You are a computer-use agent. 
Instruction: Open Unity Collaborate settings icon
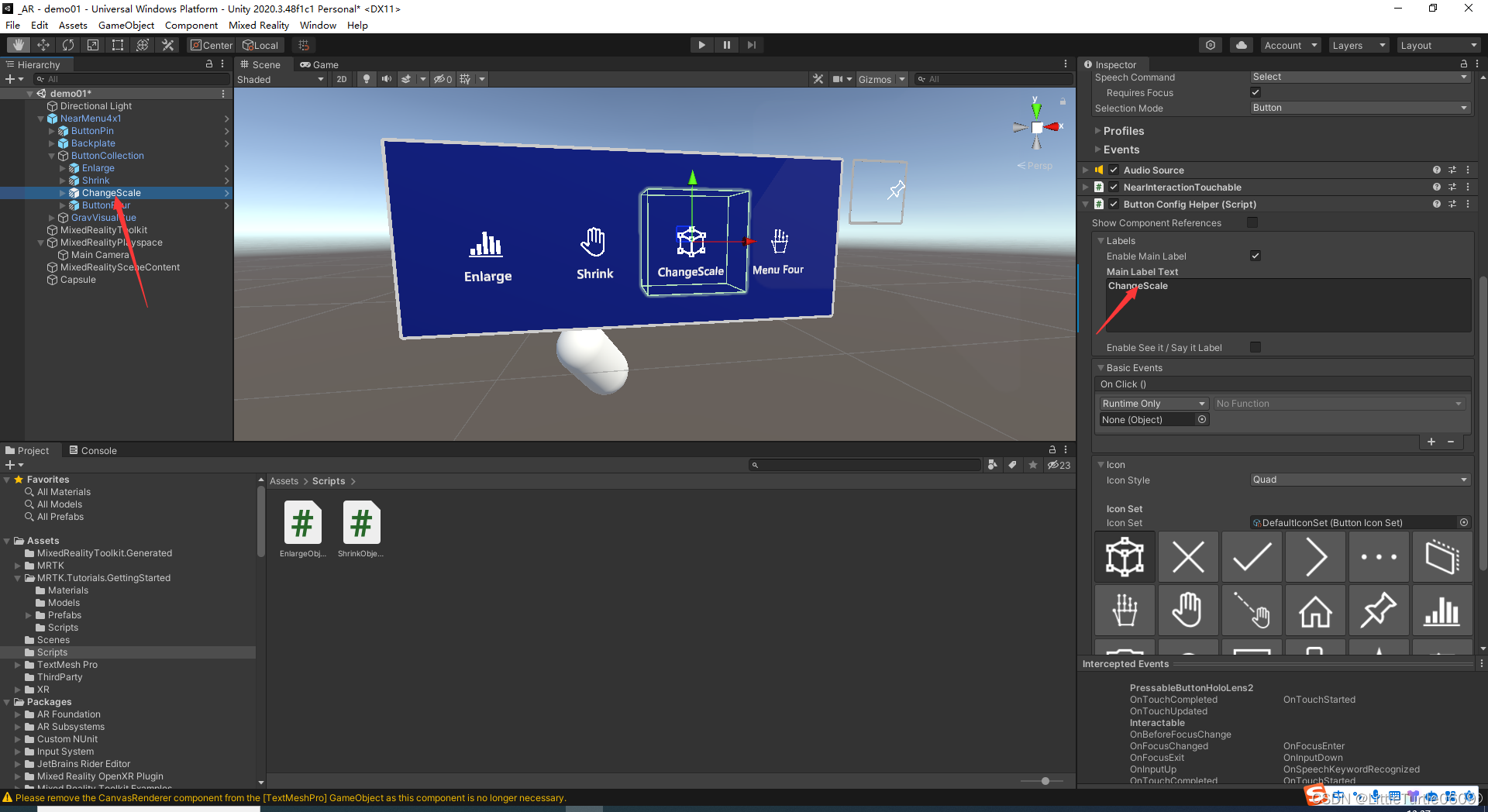coord(1211,45)
